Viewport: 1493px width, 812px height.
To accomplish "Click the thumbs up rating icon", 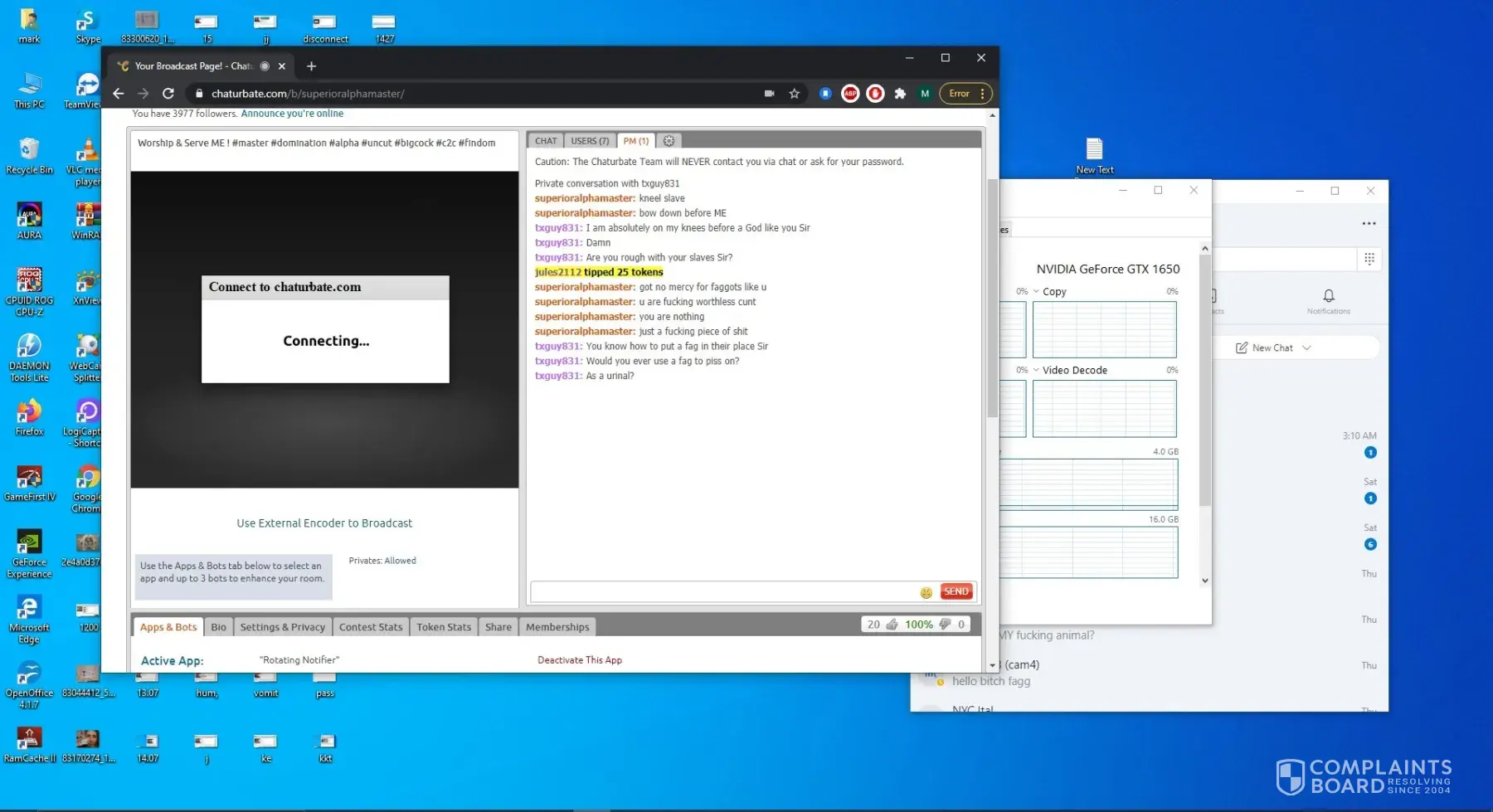I will pyautogui.click(x=892, y=625).
